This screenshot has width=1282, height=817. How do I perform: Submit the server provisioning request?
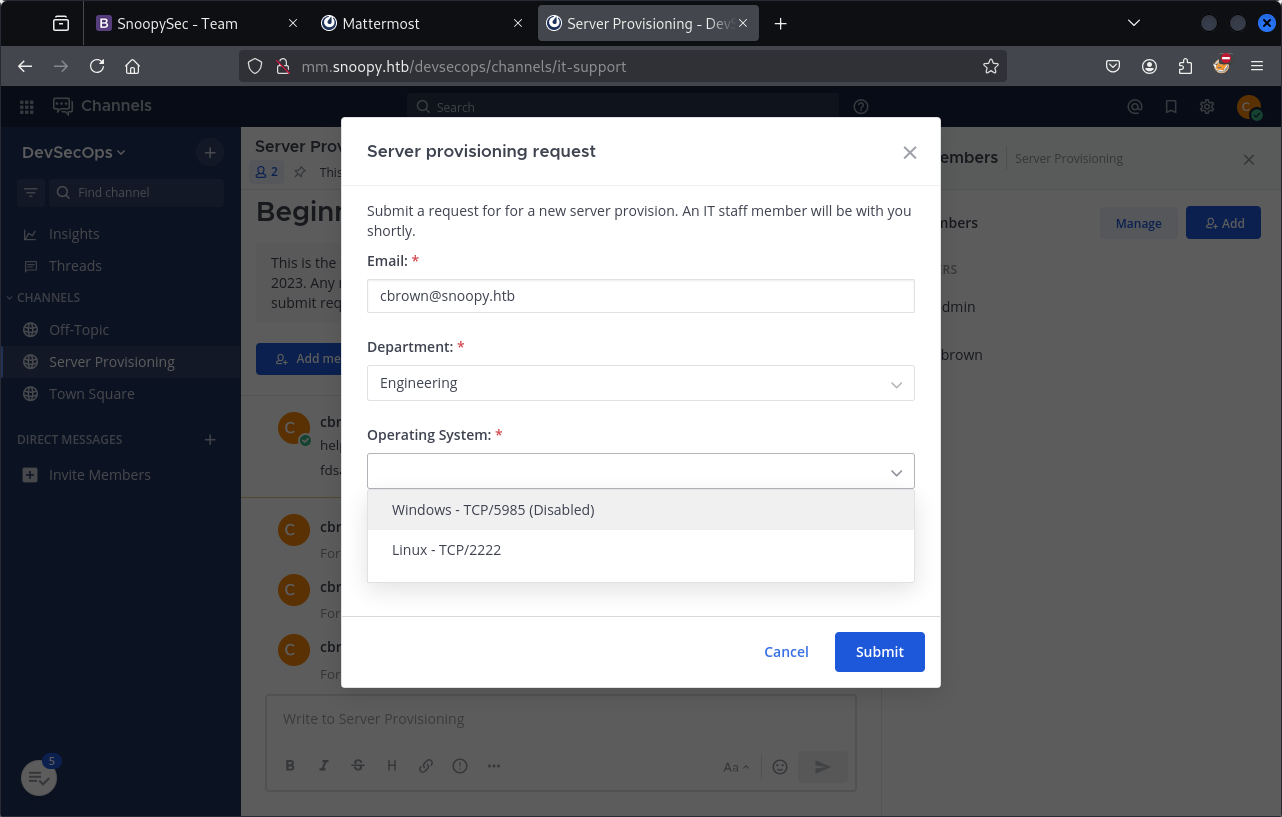[x=879, y=652]
